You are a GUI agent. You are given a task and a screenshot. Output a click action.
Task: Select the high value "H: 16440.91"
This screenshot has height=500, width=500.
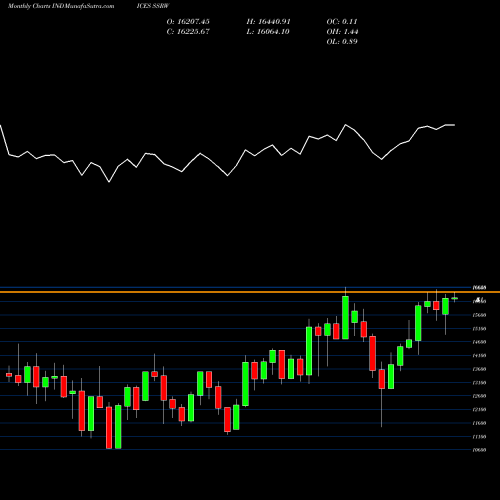pos(268,22)
